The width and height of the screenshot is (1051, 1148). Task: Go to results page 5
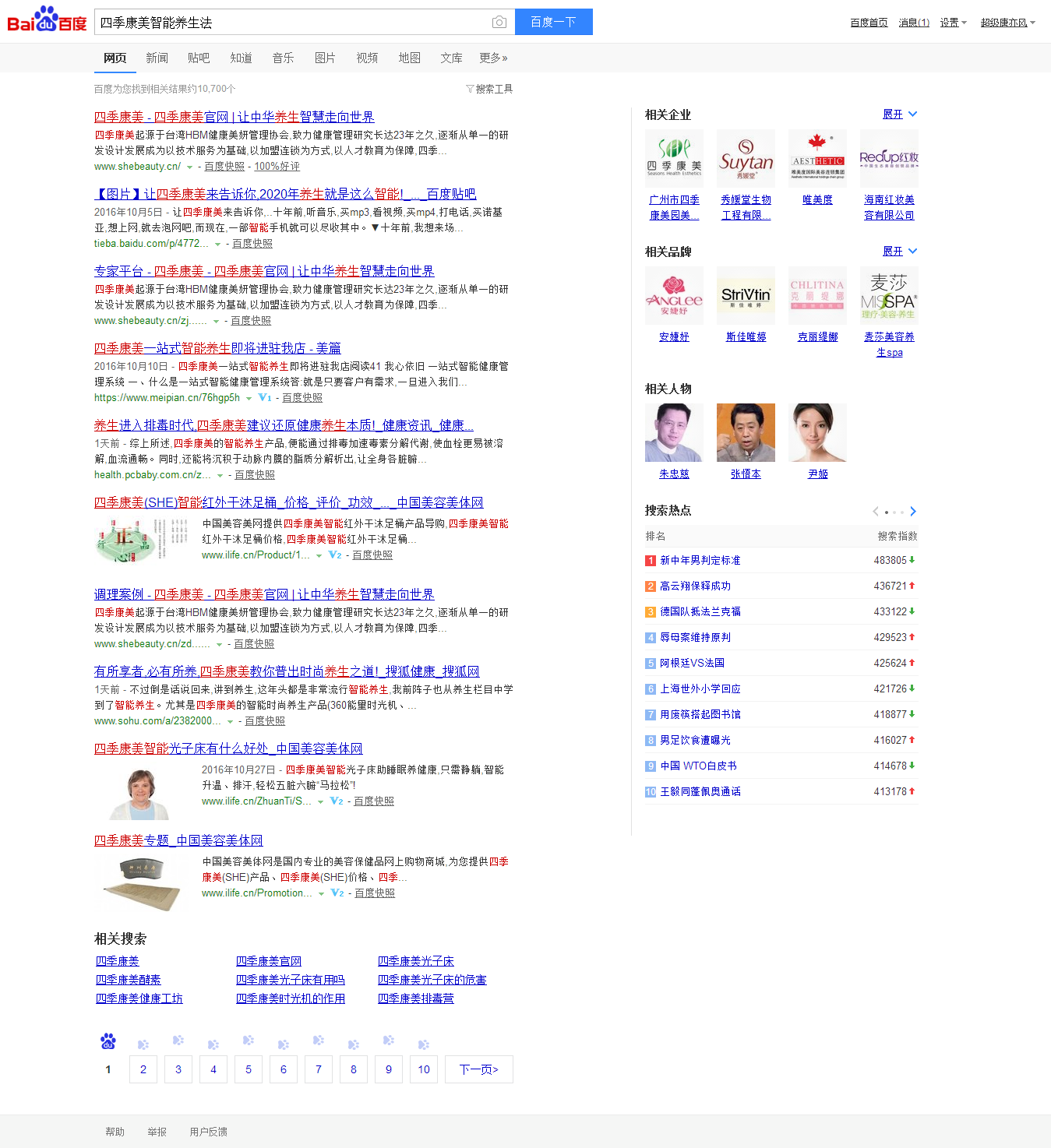(249, 1069)
